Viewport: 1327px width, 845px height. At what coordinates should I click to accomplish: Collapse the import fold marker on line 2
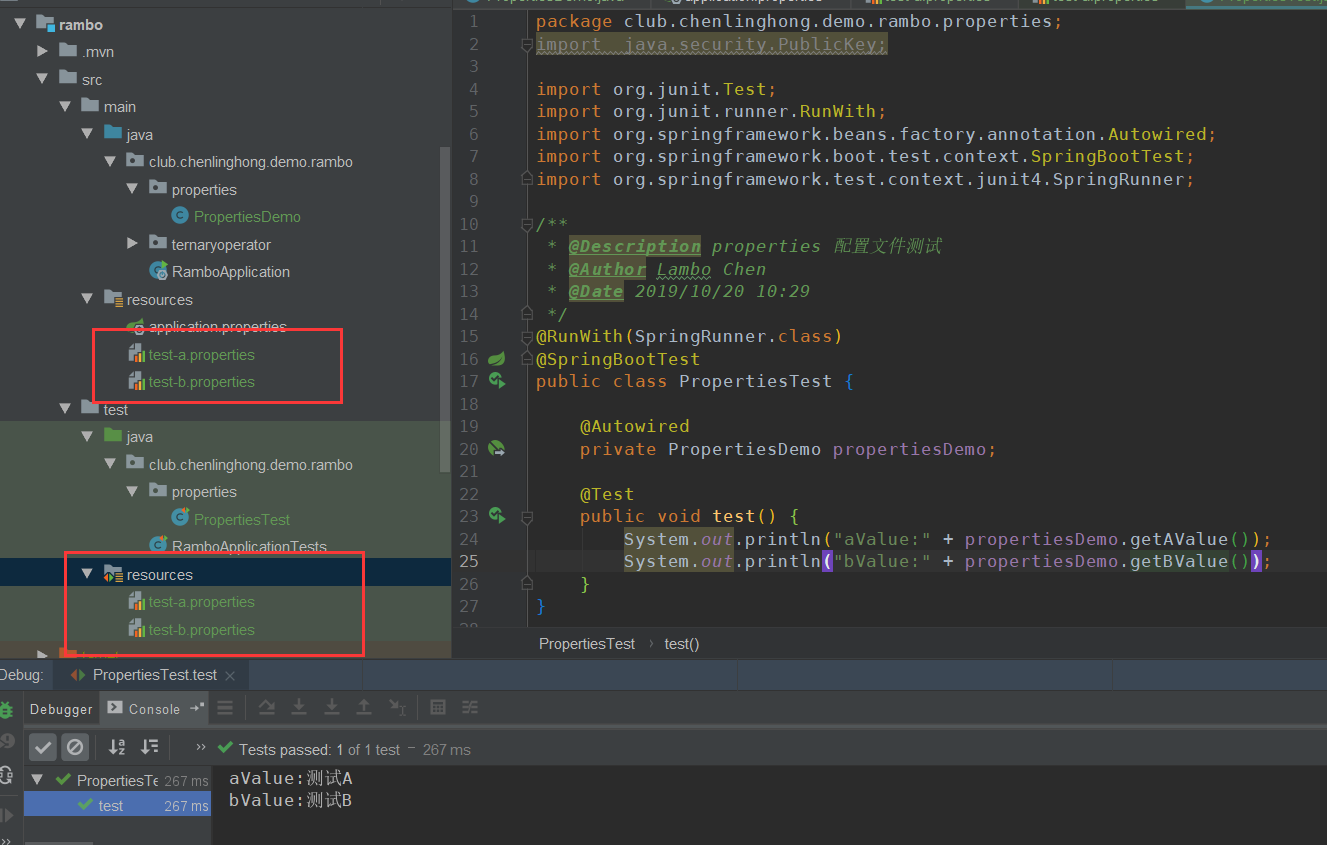point(527,45)
